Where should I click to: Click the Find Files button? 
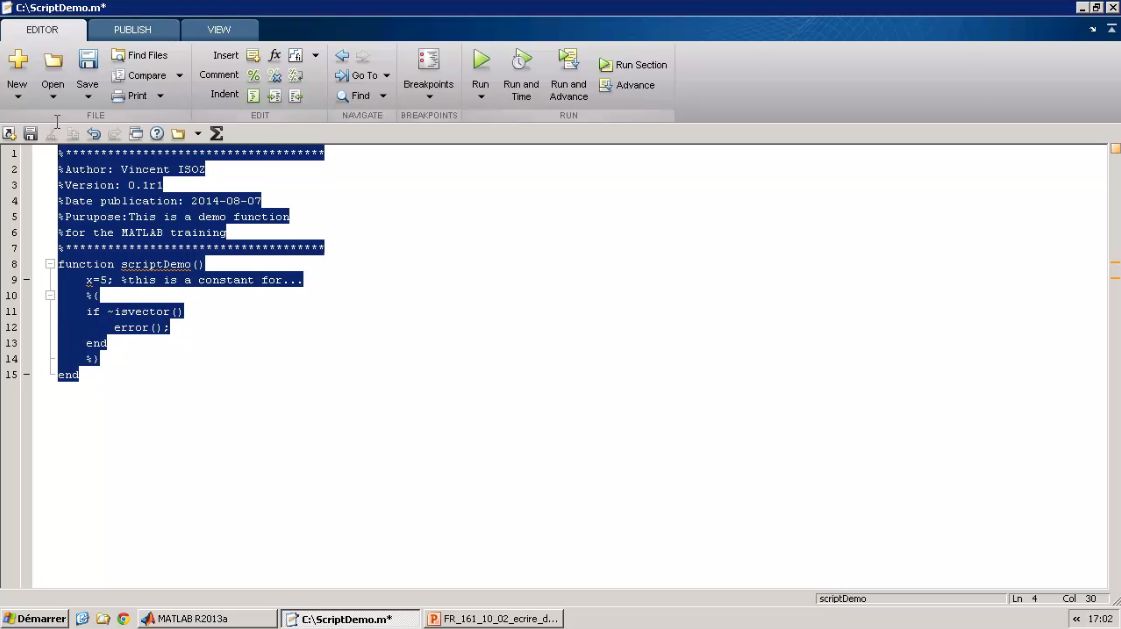pyautogui.click(x=140, y=56)
